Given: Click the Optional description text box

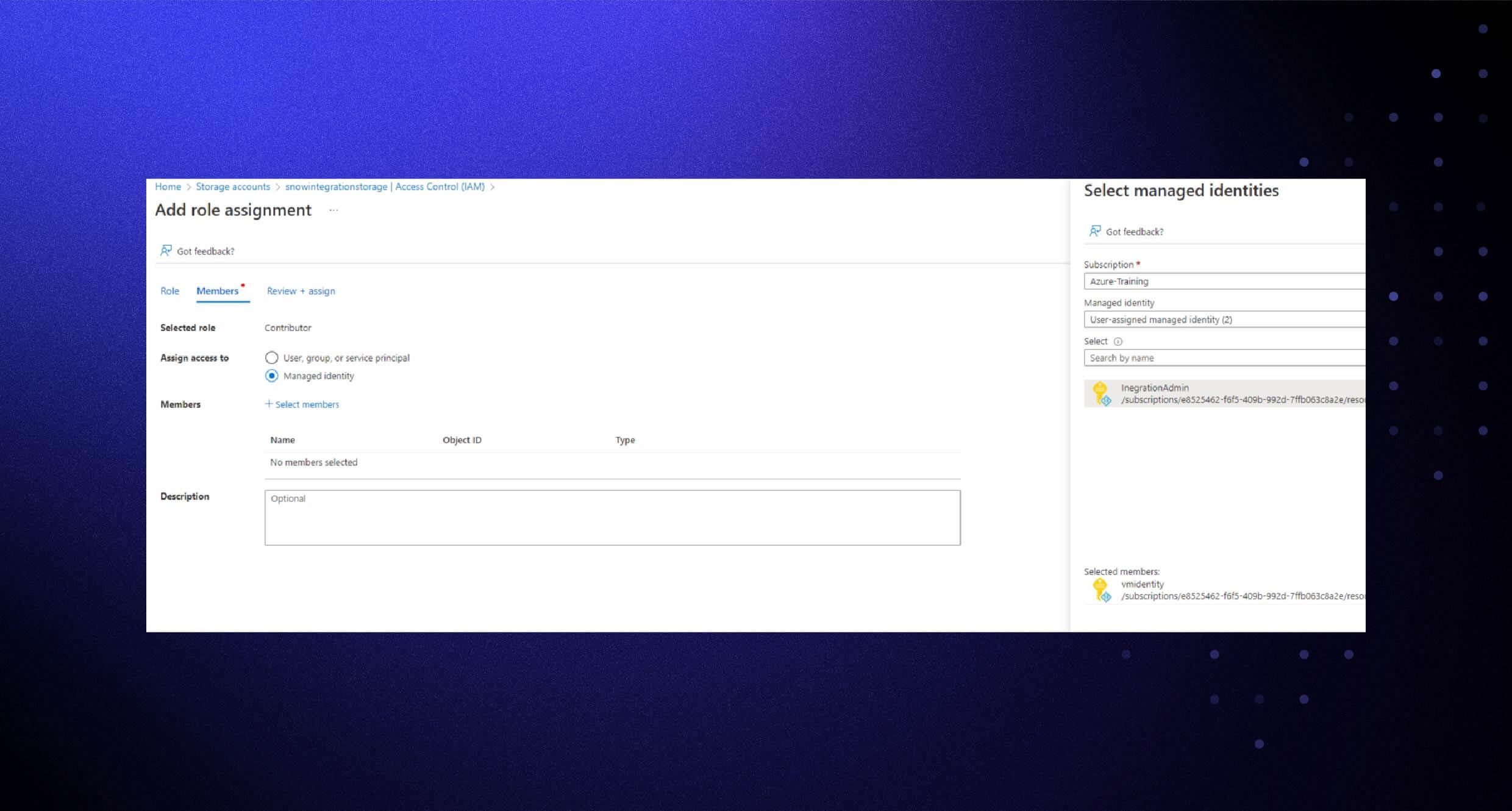Looking at the screenshot, I should pos(612,517).
